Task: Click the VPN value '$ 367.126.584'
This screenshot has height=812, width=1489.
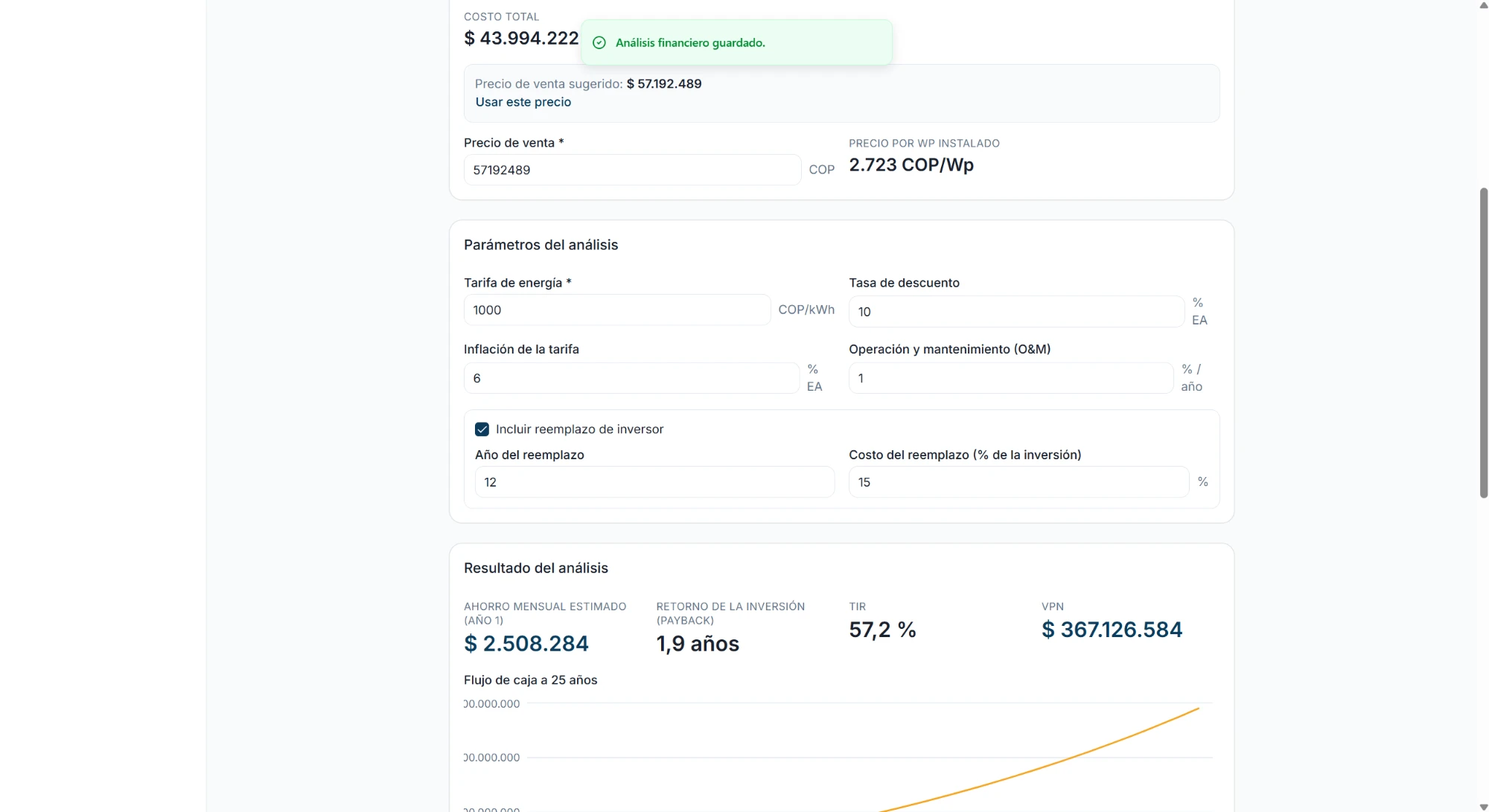Action: pos(1112,630)
